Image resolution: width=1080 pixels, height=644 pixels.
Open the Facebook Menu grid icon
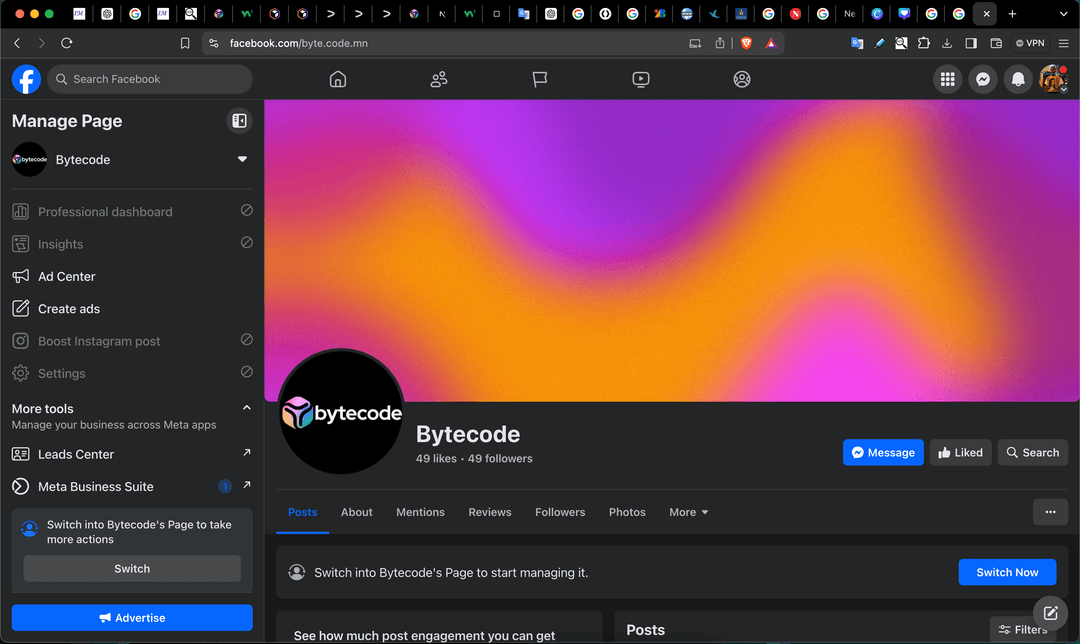click(948, 79)
